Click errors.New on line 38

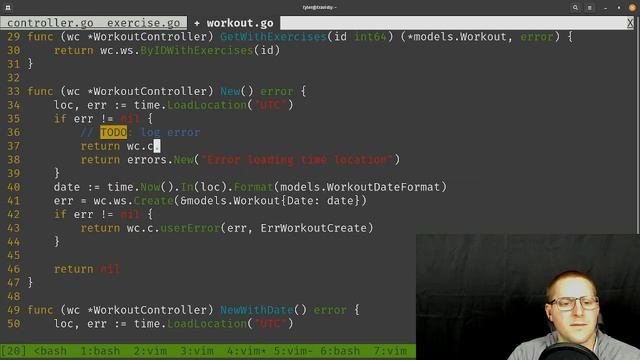tap(160, 160)
